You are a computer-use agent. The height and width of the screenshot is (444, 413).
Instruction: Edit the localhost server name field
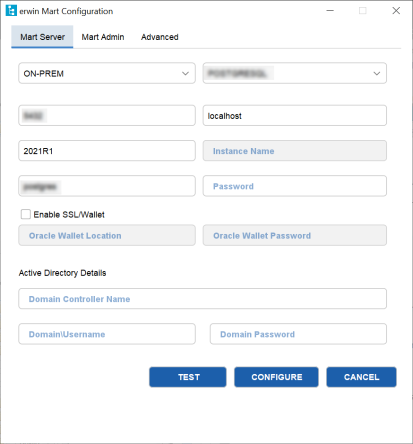tap(295, 116)
